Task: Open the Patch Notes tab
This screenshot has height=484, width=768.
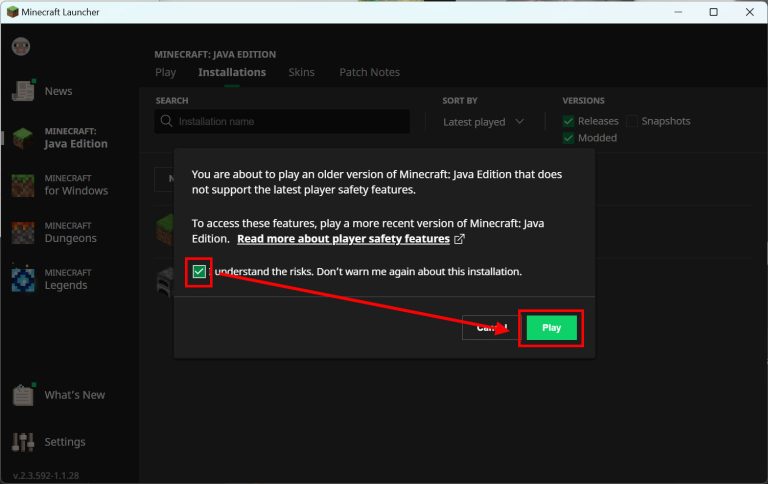Action: pos(369,72)
